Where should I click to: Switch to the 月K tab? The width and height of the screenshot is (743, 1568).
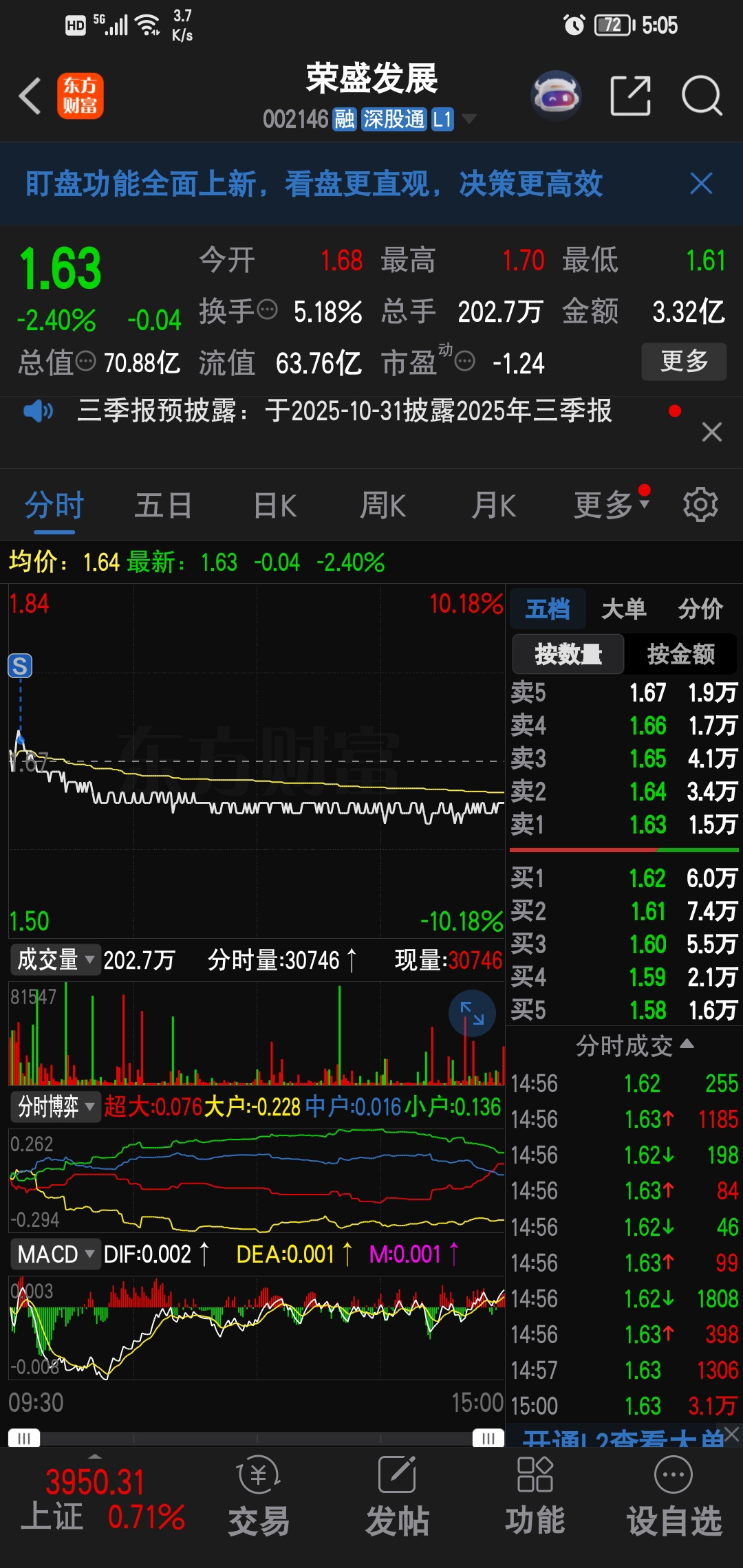coord(493,506)
